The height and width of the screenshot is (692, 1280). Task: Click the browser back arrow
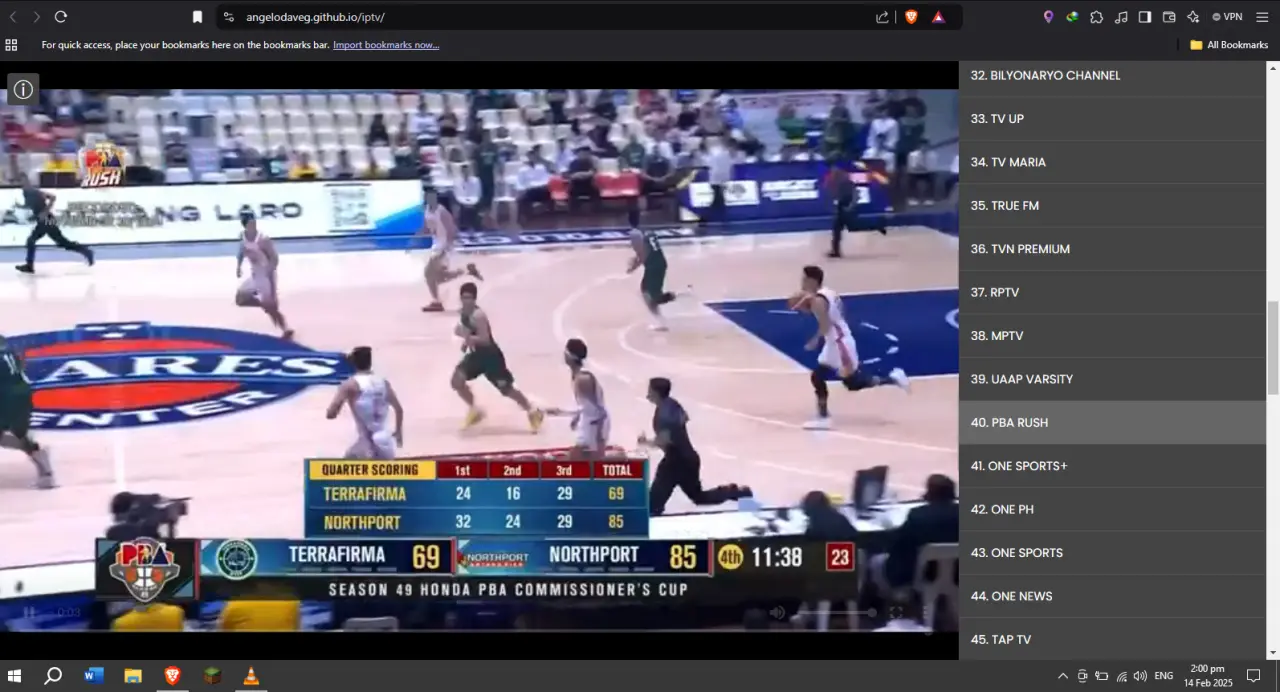[x=13, y=17]
